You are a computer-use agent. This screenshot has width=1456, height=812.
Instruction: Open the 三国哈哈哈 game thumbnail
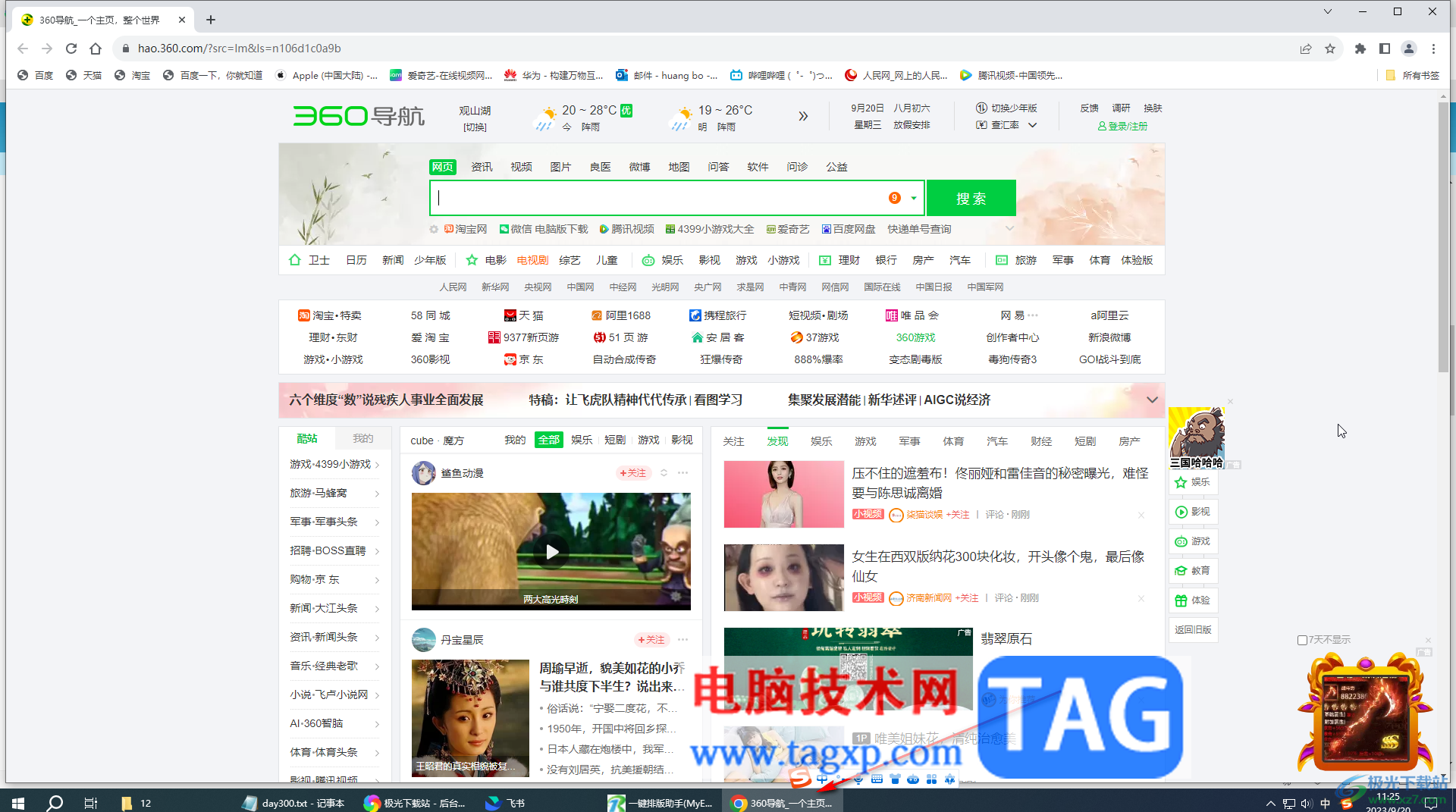point(1197,438)
